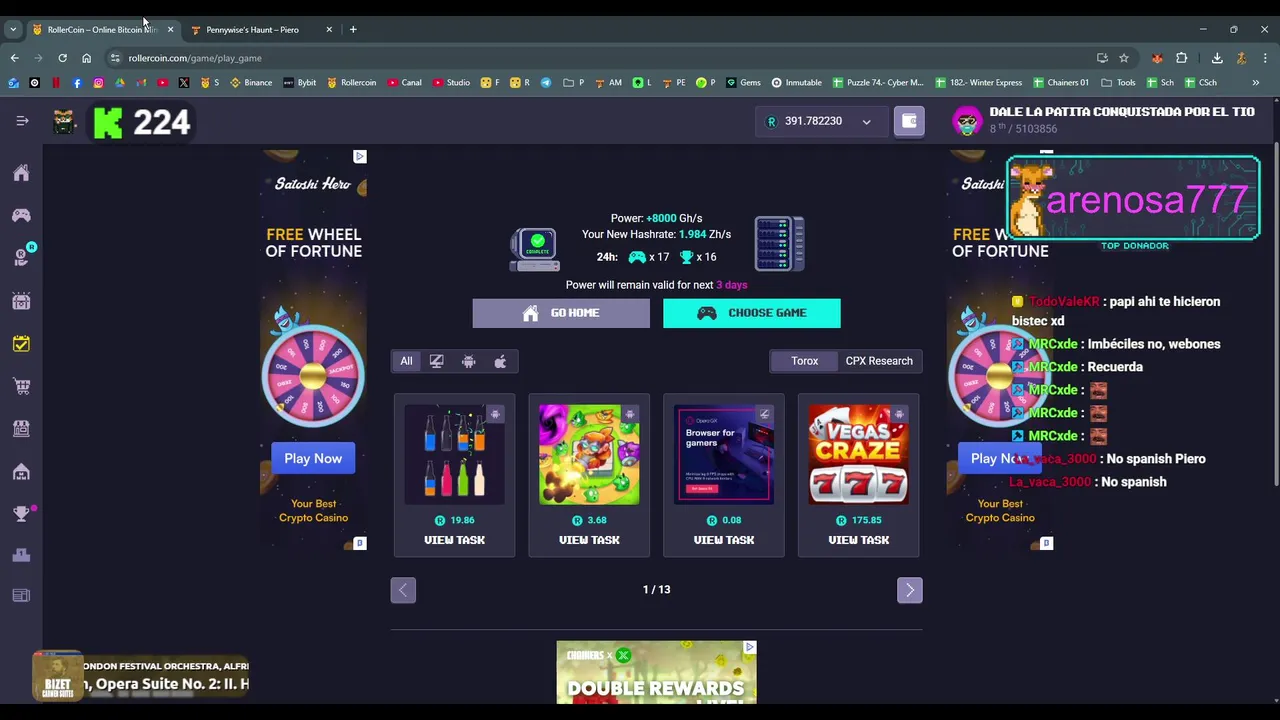Switch to the Torox offerwall tab
This screenshot has height=720, width=1280.
804,361
